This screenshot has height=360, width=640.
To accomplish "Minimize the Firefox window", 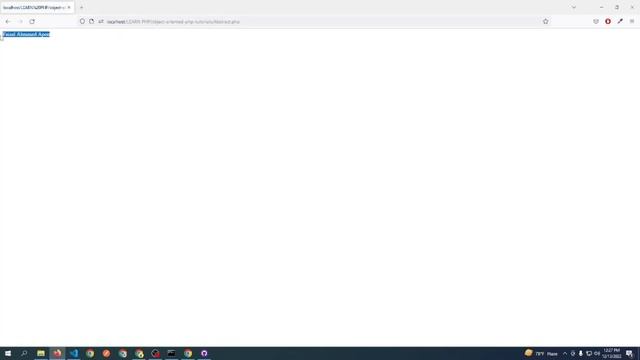I will (601, 7).
